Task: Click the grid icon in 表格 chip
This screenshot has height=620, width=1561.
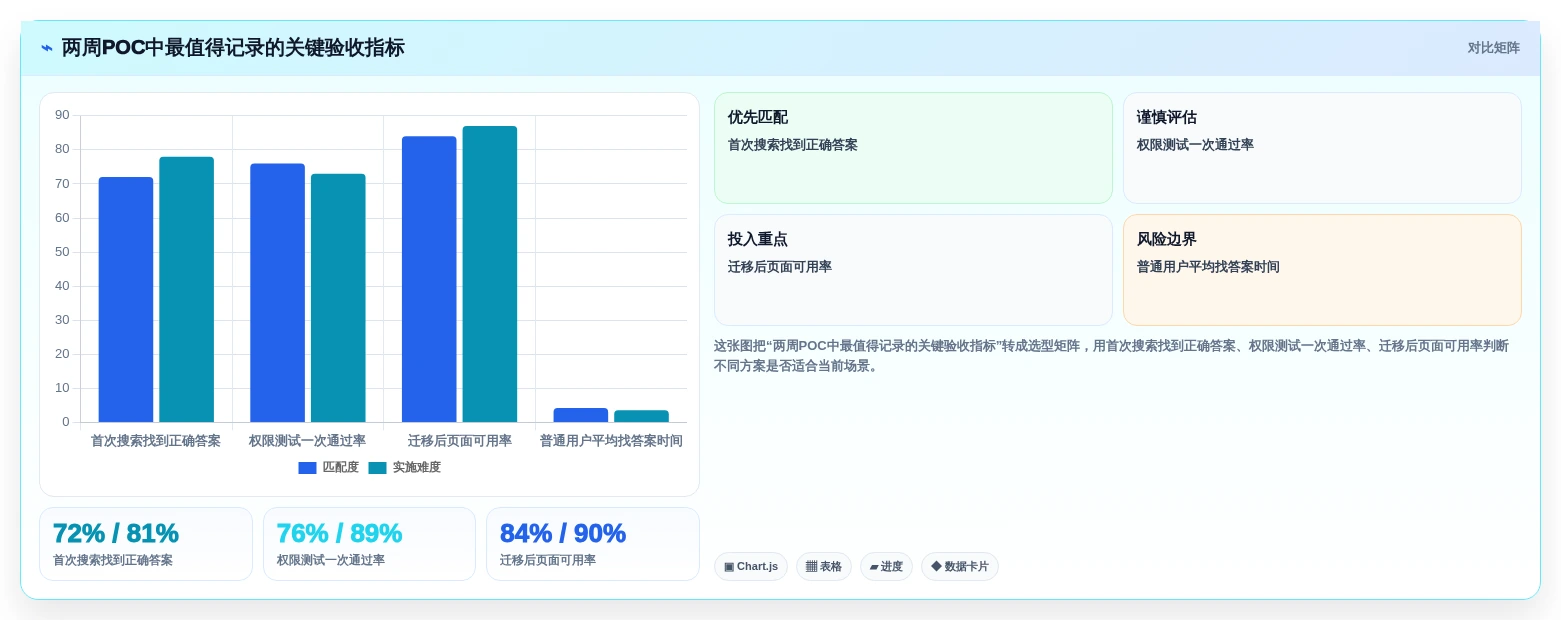Action: (811, 566)
